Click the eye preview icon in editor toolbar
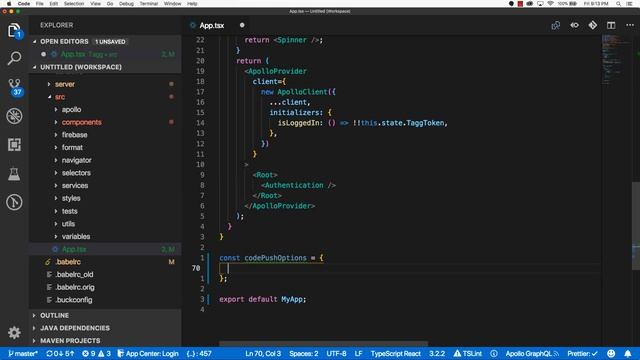Screen dimensions: 640x360 [x=574, y=25]
